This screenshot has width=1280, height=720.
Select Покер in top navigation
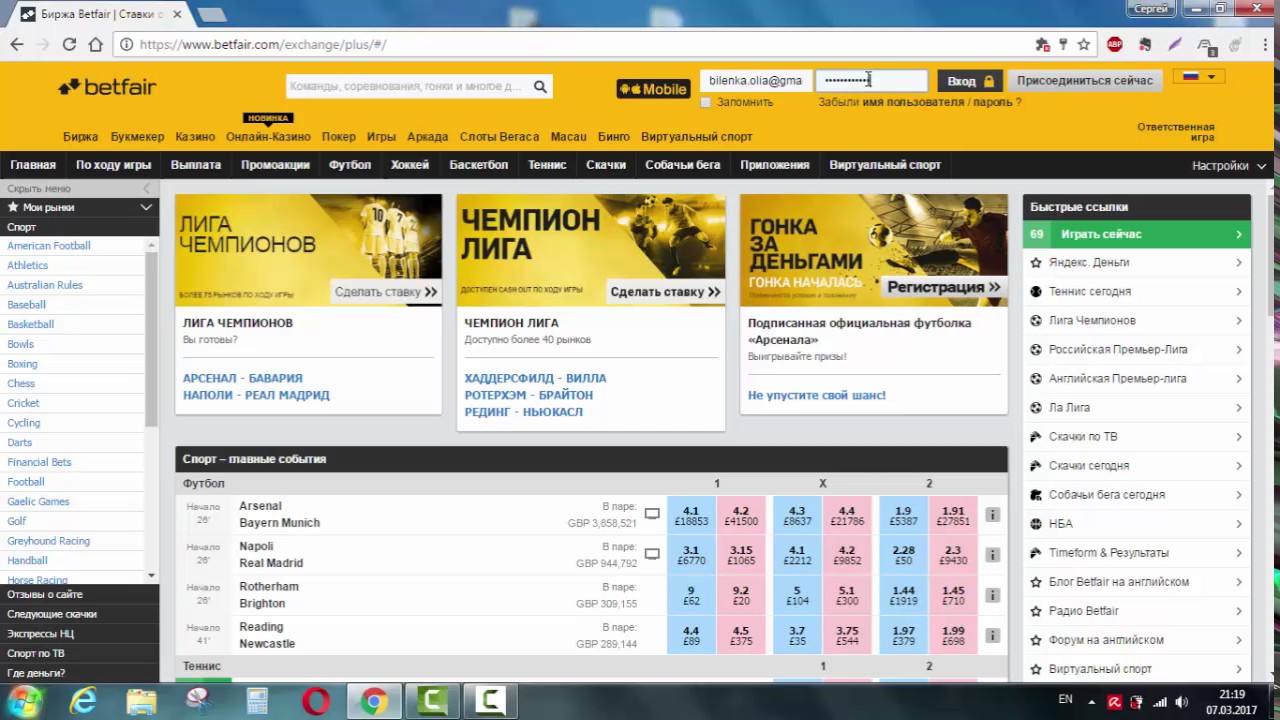[x=339, y=136]
